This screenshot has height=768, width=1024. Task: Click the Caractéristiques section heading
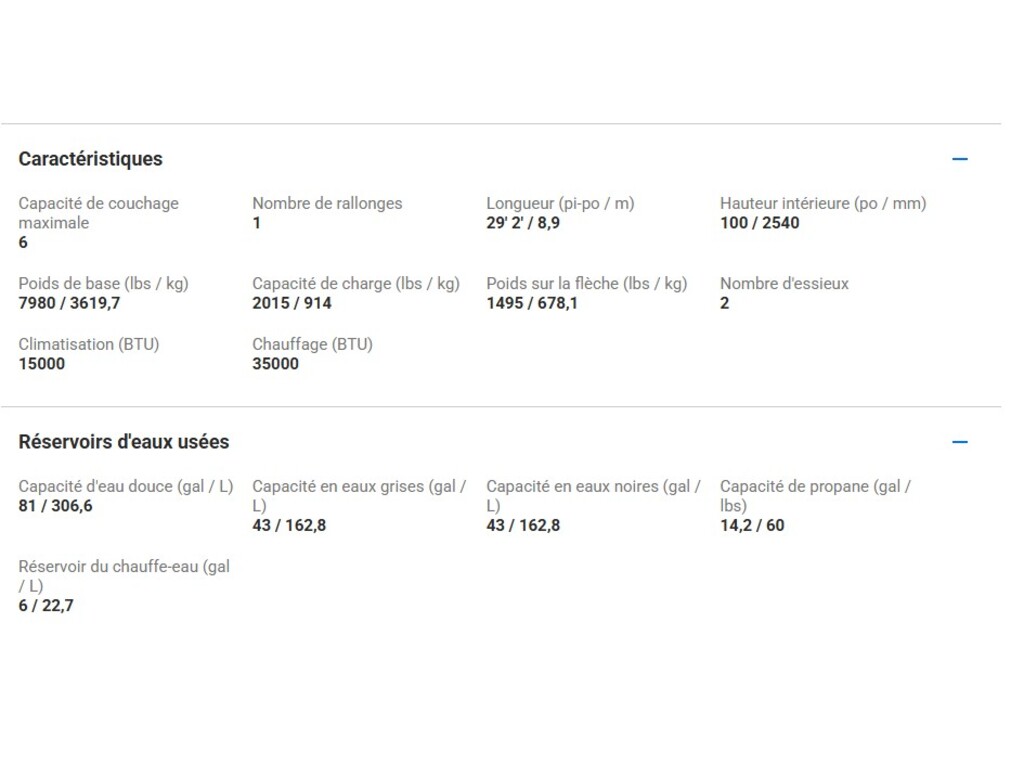90,159
